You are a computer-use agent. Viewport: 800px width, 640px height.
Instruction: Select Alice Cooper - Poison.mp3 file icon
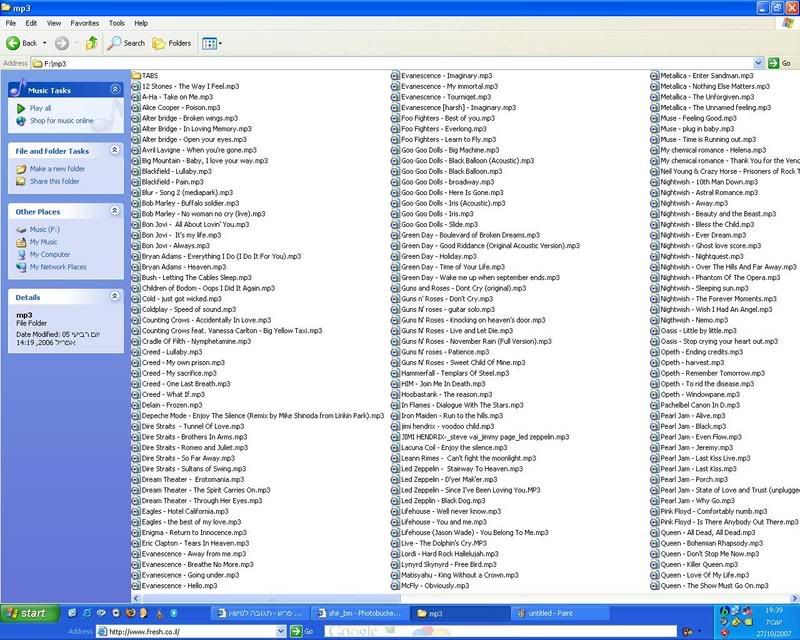pyautogui.click(x=136, y=108)
